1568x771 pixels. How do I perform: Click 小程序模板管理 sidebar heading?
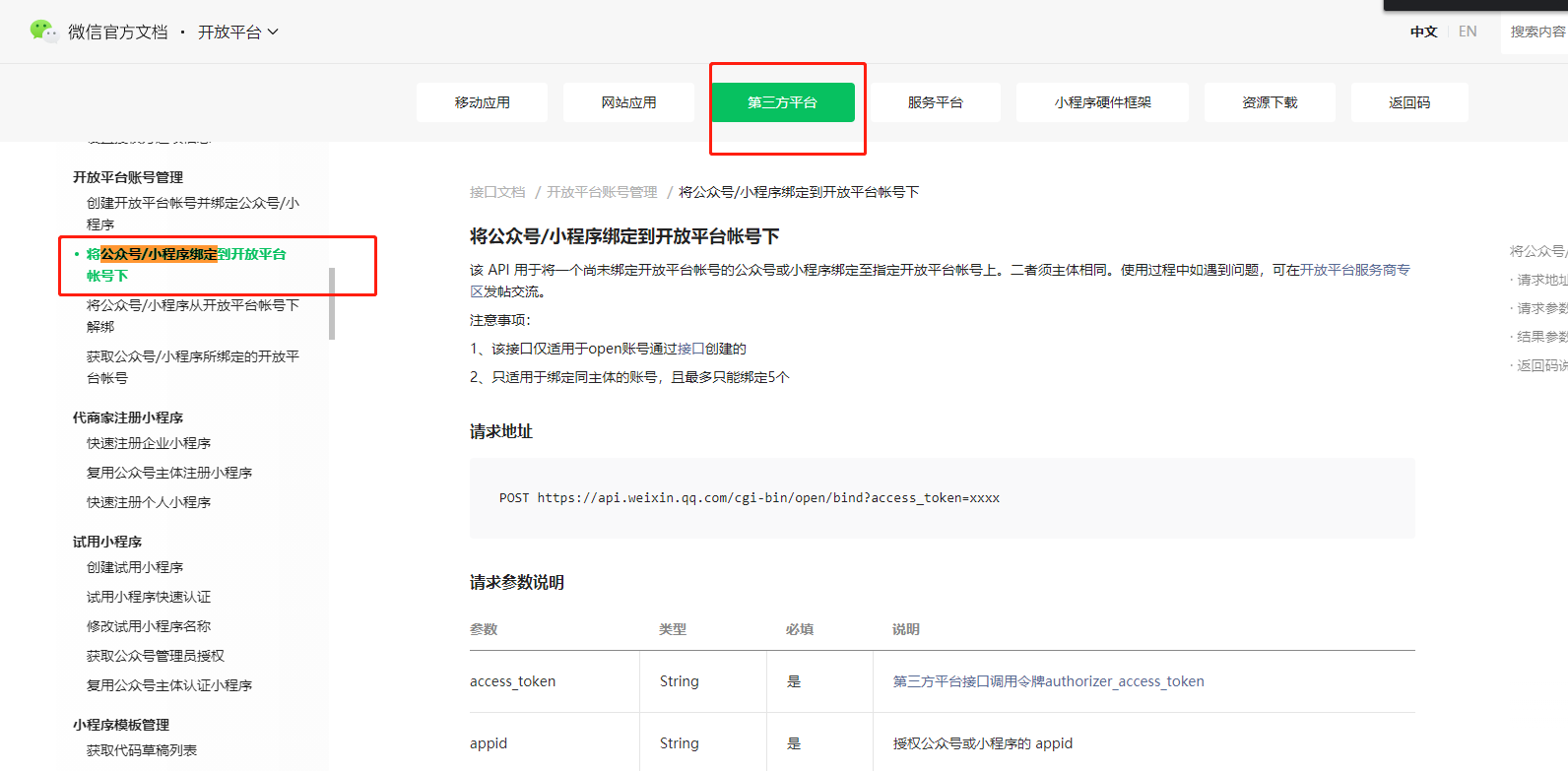[x=121, y=725]
